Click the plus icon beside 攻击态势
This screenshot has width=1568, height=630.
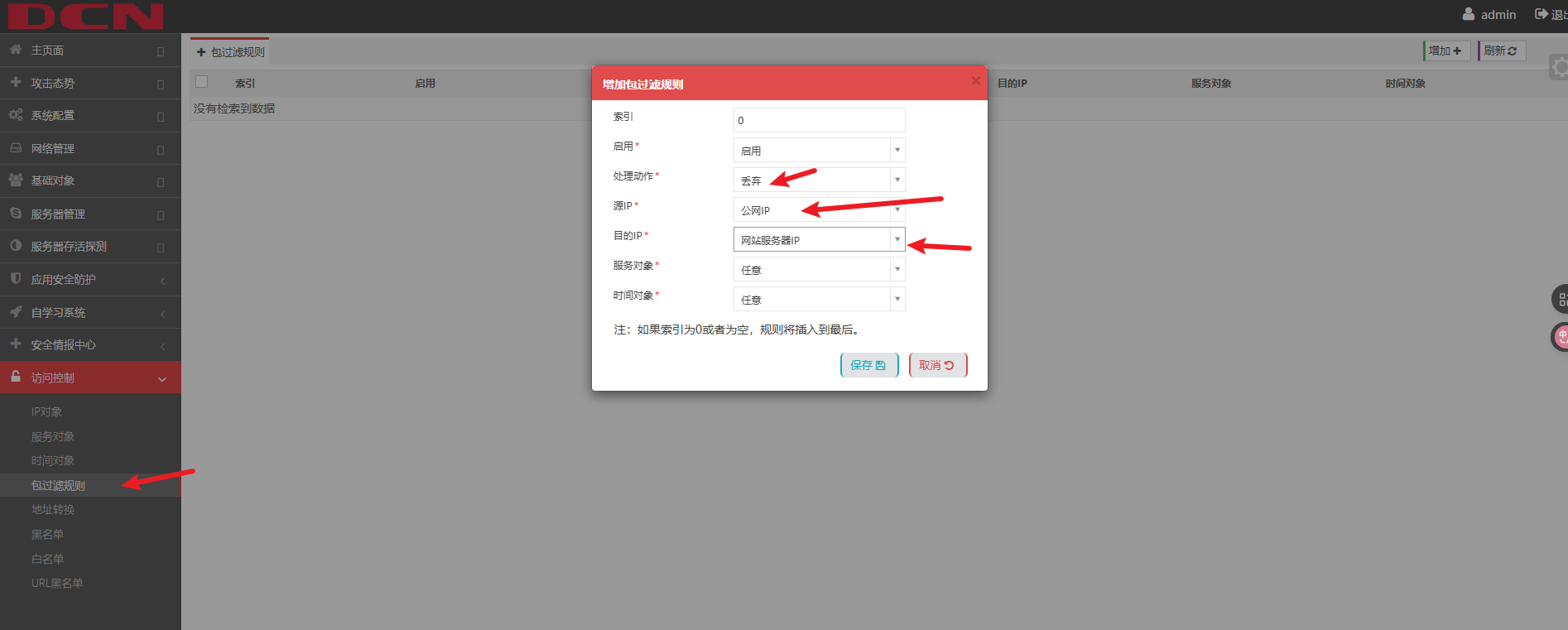[x=16, y=82]
